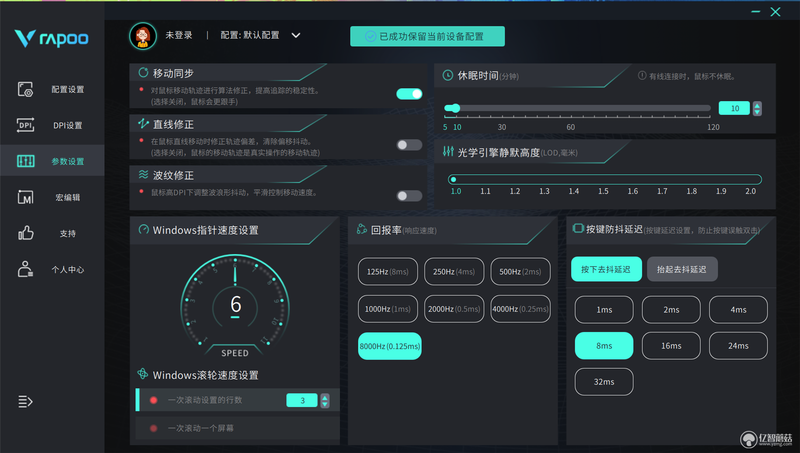
Task: Click the Rapoo logo
Action: pos(52,38)
